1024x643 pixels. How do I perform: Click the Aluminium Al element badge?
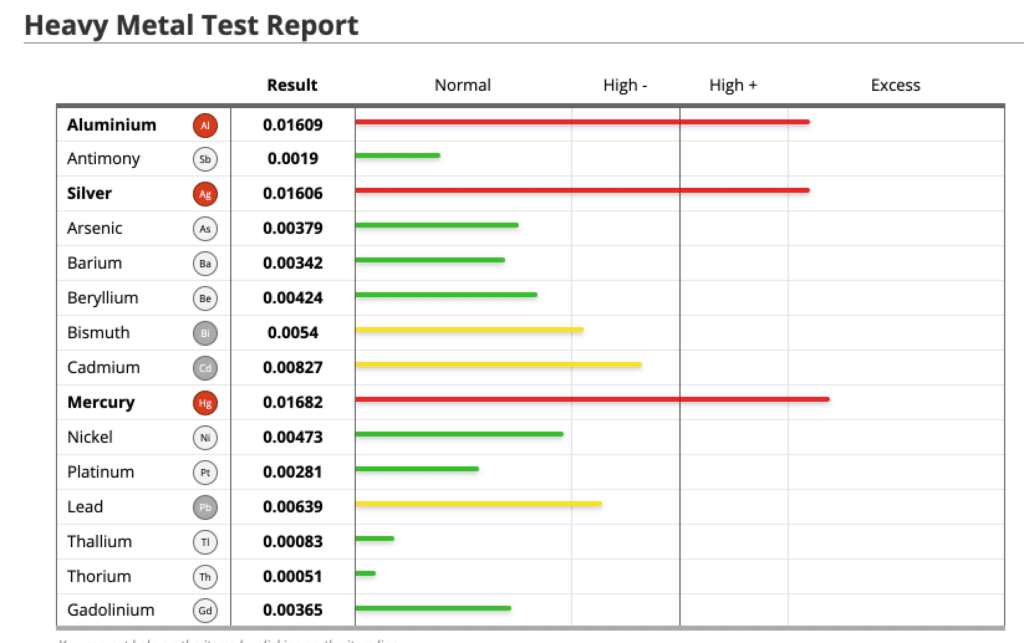[x=205, y=125]
